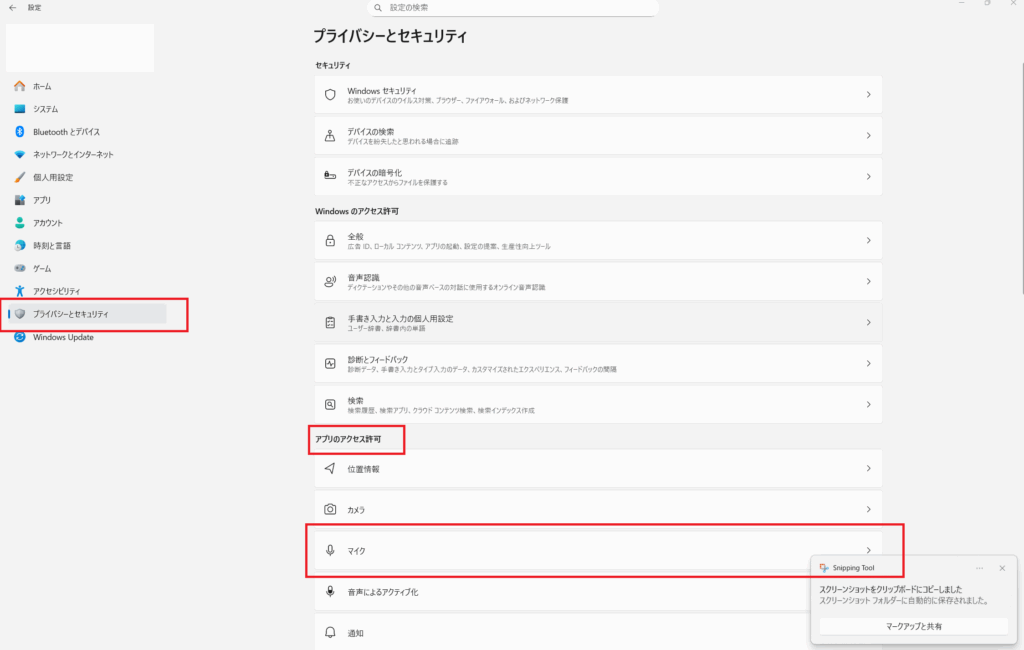This screenshot has height=650, width=1024.
Task: Click the Windows セキュリティ shield icon
Action: coord(330,94)
